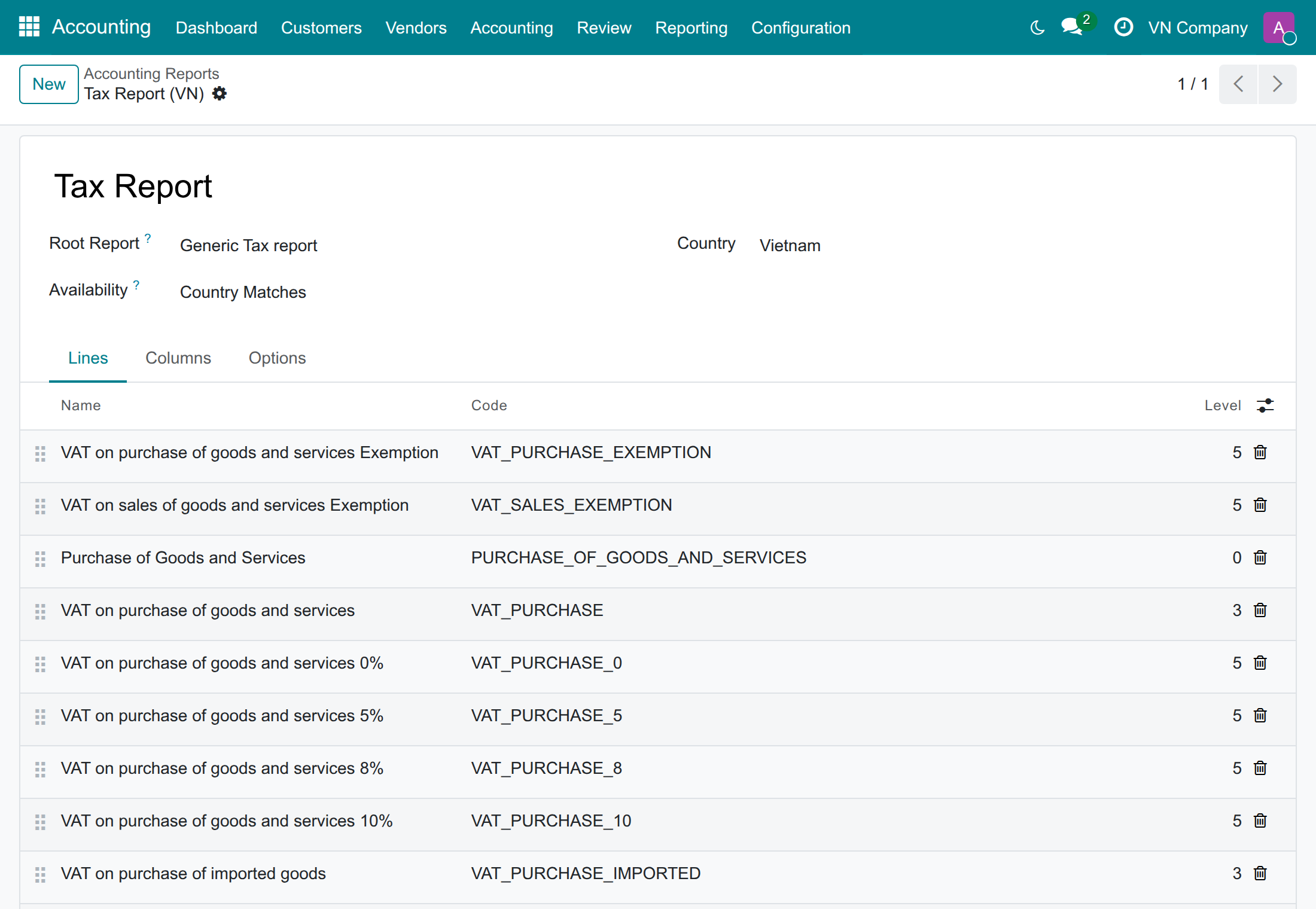Delete the VAT_PURCHASE_8 line
Viewport: 1316px width, 909px height.
(x=1260, y=768)
